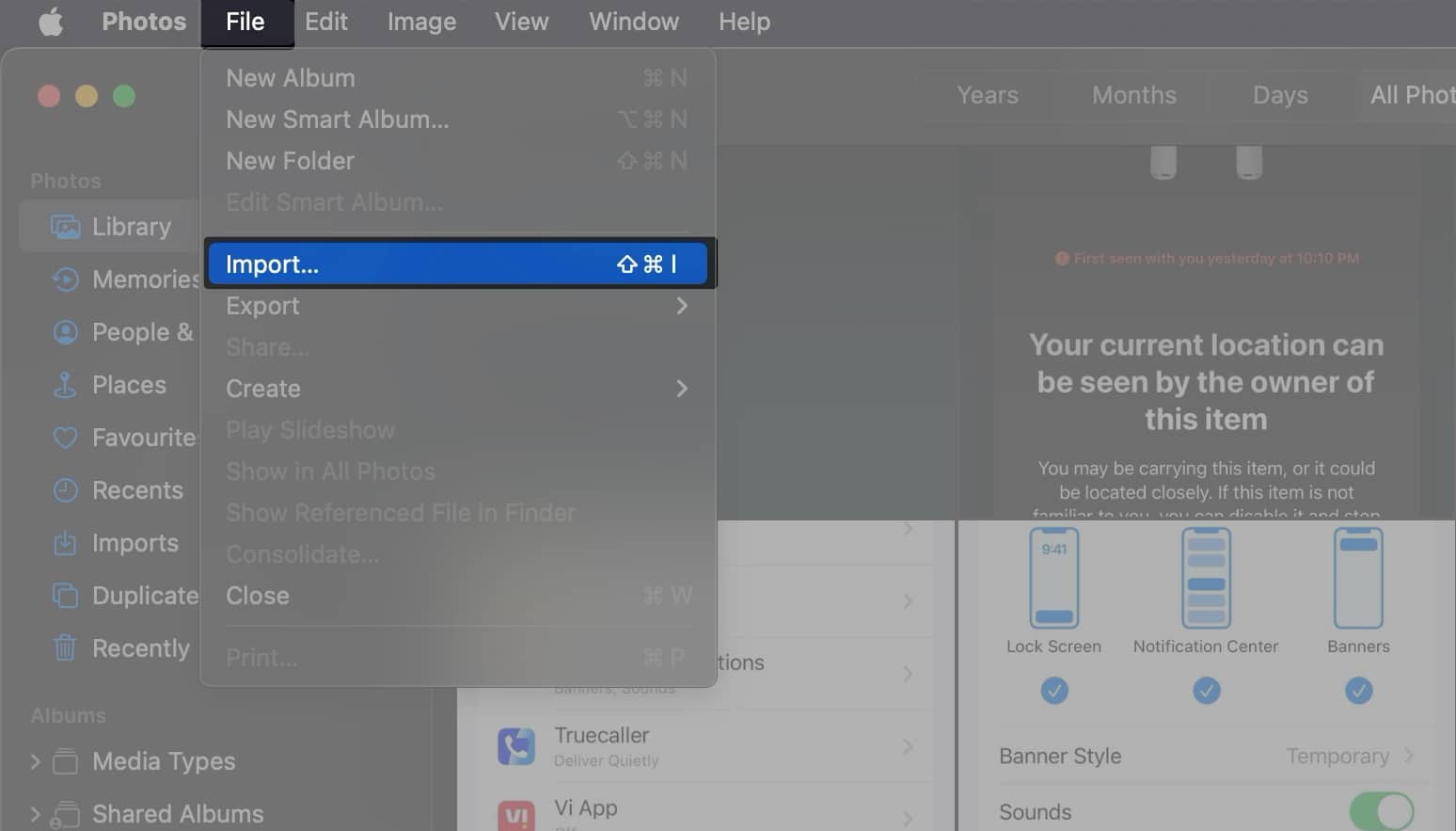This screenshot has width=1456, height=831.
Task: Expand the Export submenu arrow
Action: (682, 306)
